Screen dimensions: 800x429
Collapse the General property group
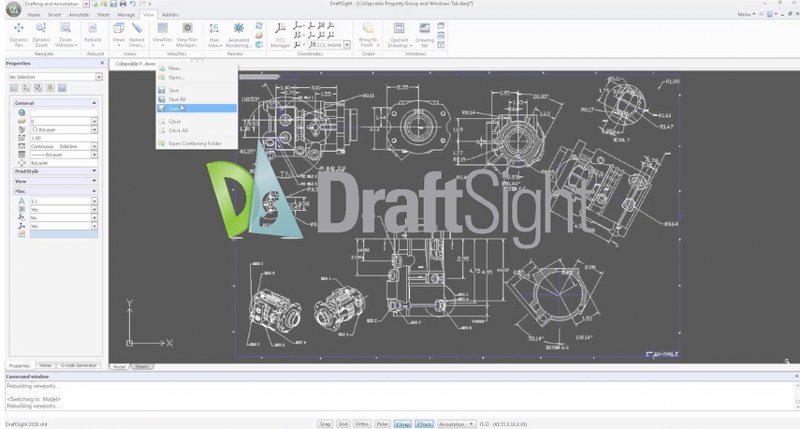pyautogui.click(x=94, y=103)
